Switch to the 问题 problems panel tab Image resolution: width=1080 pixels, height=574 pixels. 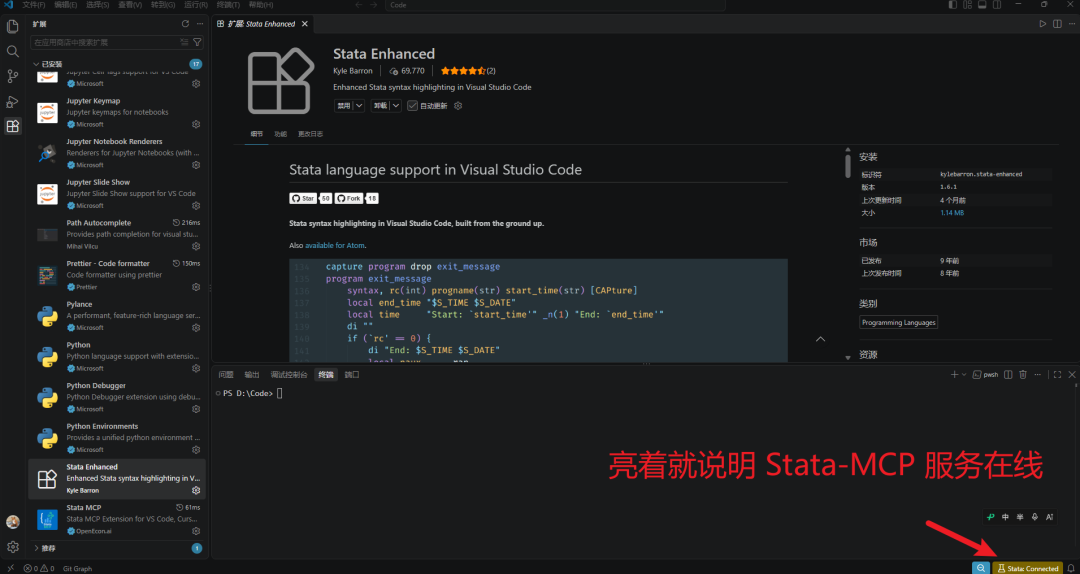(226, 375)
